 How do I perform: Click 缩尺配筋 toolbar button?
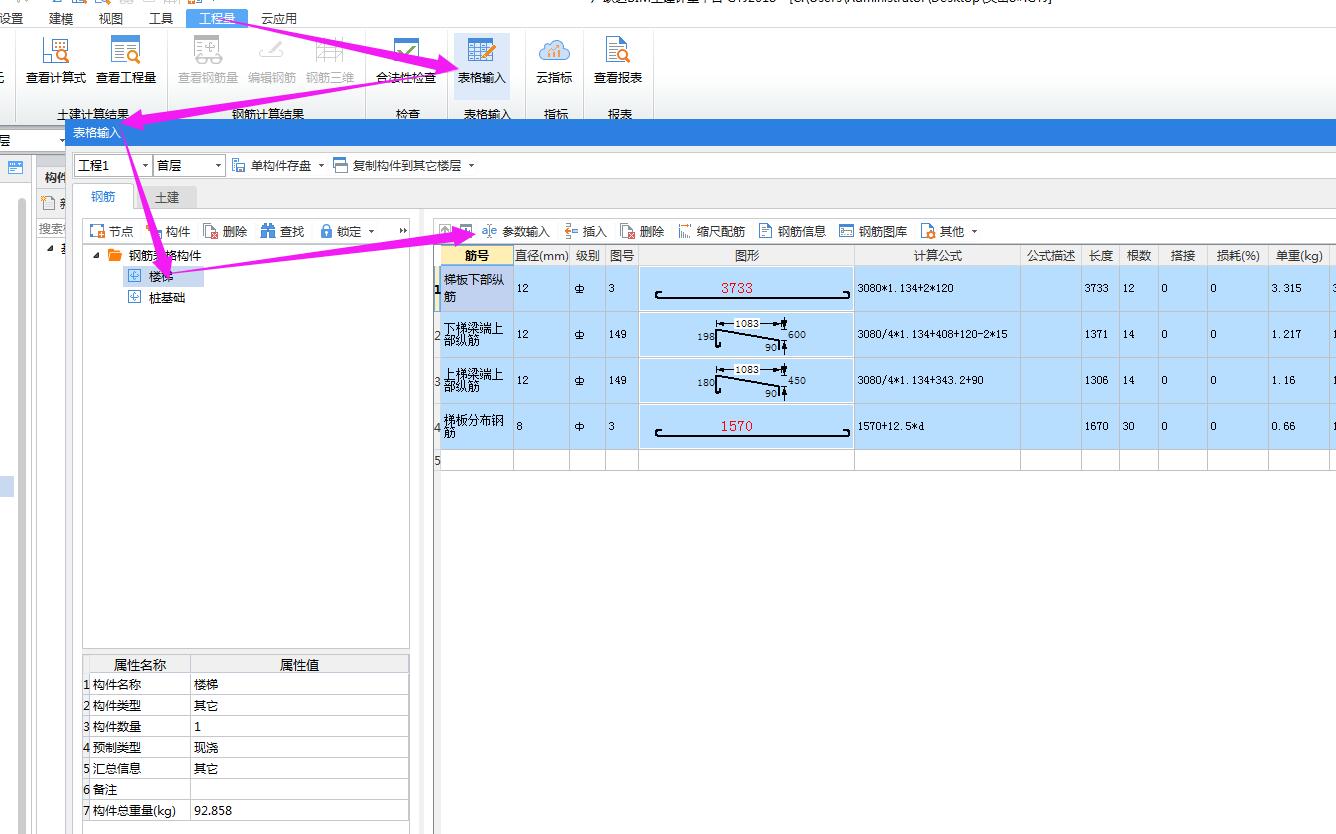(712, 231)
